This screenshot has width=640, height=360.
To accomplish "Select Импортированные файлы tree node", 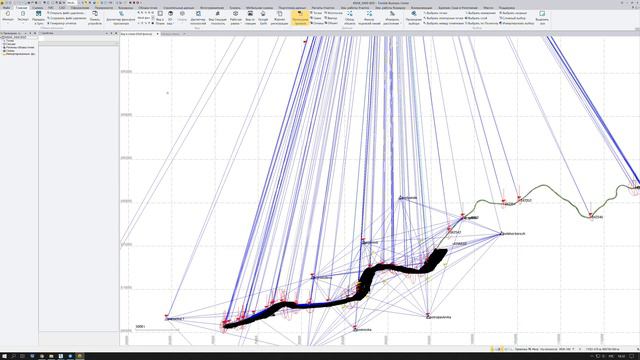I will (20, 54).
